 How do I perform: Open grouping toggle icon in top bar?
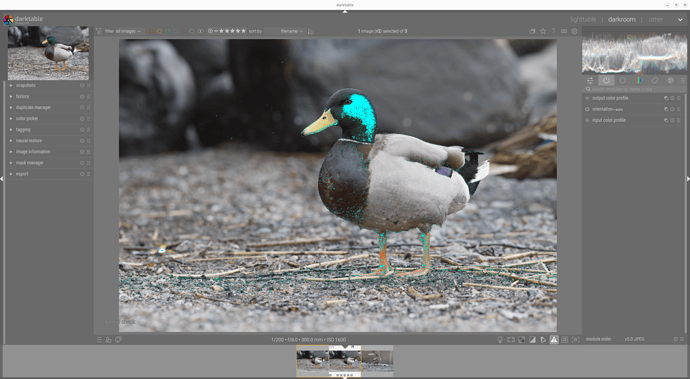(x=532, y=31)
